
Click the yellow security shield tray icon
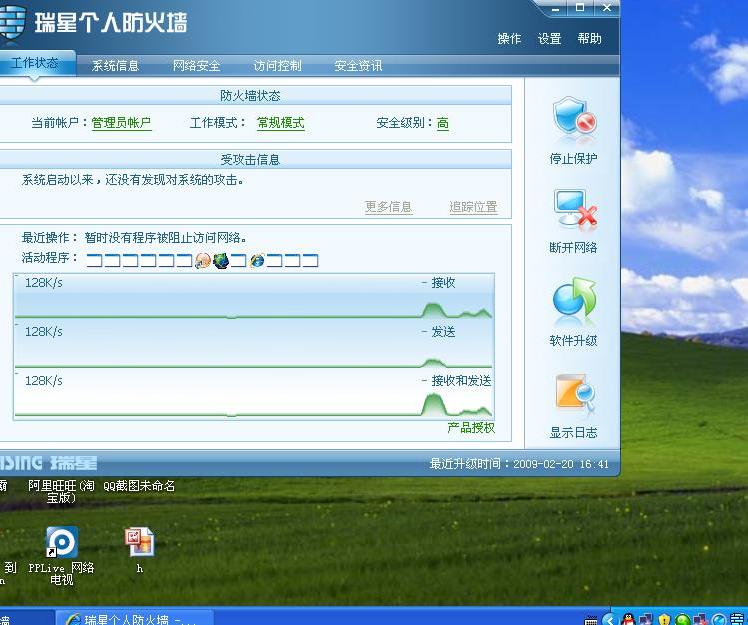[664, 620]
